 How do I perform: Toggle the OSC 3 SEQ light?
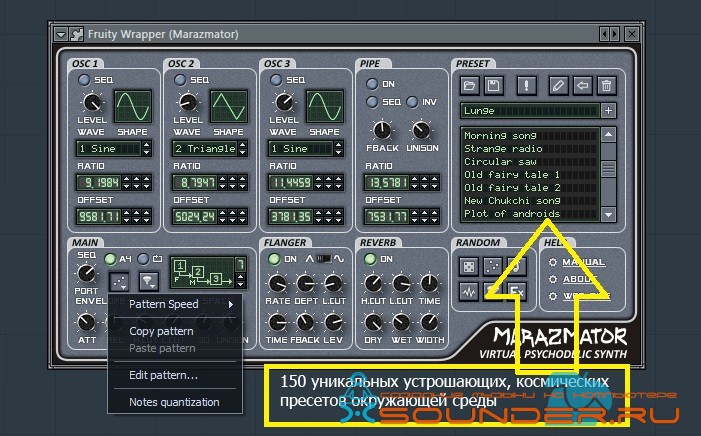click(276, 80)
